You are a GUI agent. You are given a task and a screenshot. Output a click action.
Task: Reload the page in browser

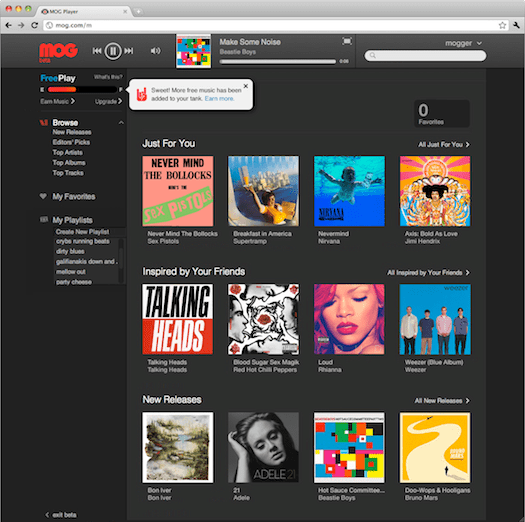tap(34, 25)
